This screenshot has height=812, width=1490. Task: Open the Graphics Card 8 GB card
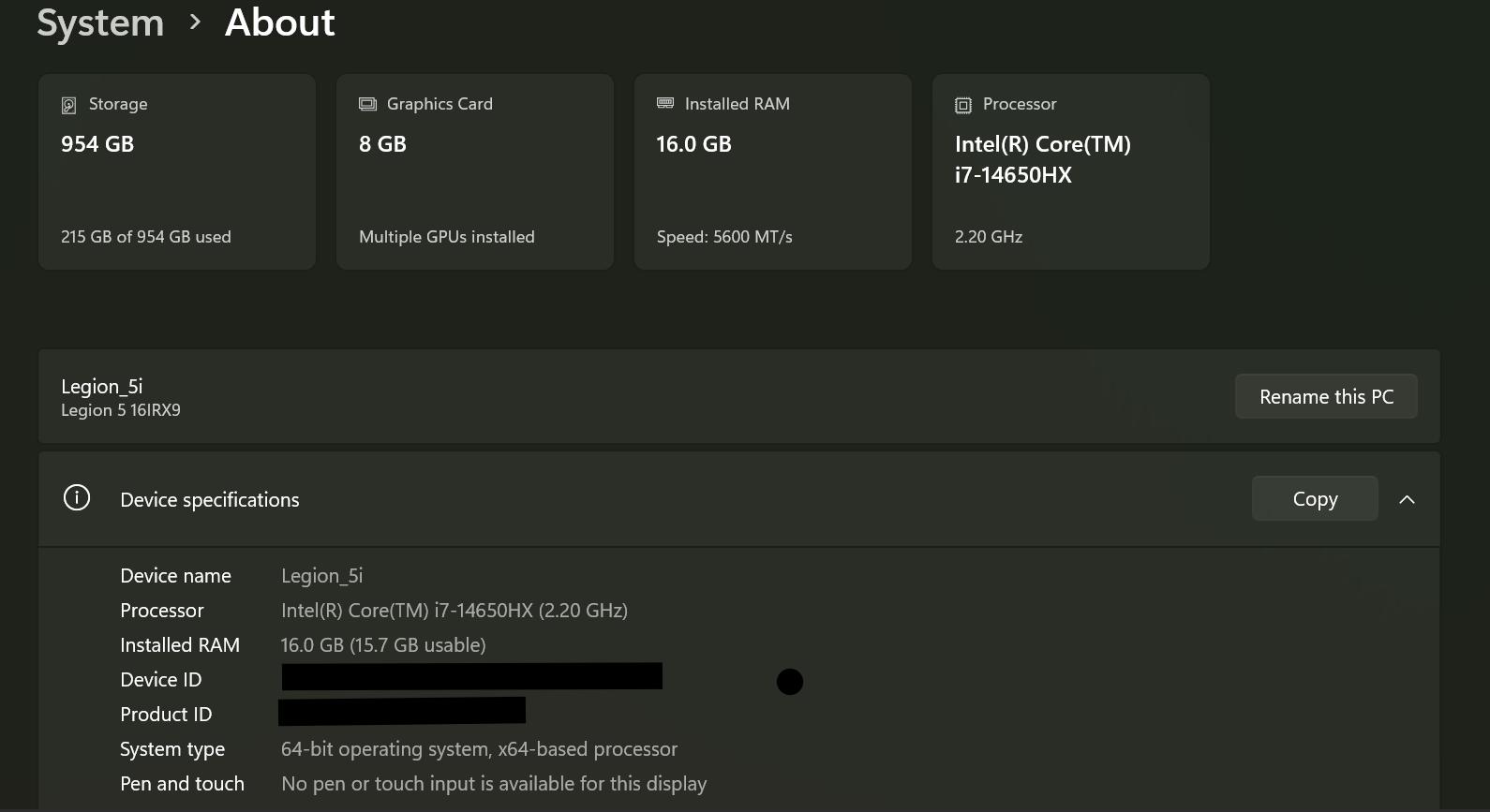tap(475, 172)
